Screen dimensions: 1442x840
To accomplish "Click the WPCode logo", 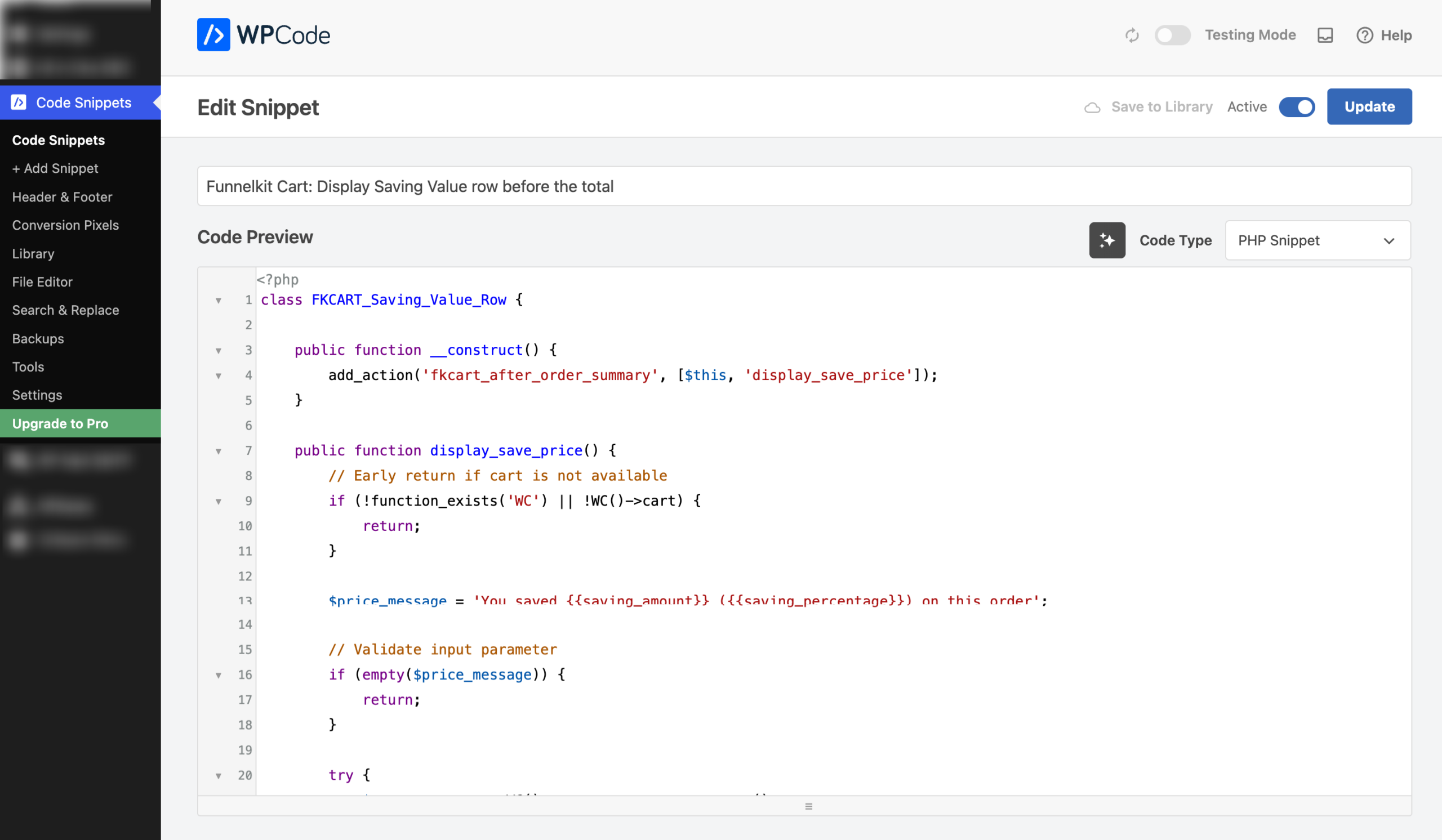I will [263, 34].
